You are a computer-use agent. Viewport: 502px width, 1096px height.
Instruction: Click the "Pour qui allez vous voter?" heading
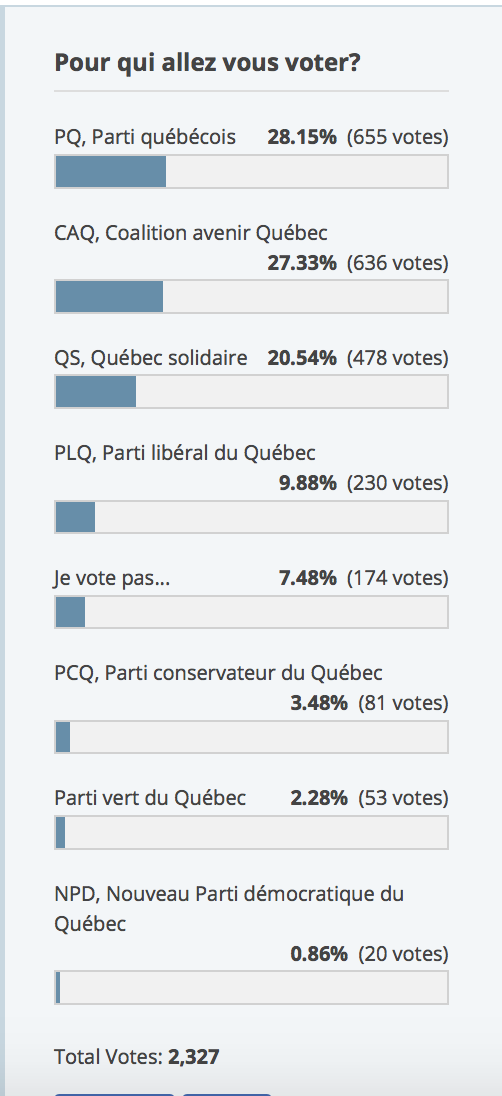pos(208,64)
